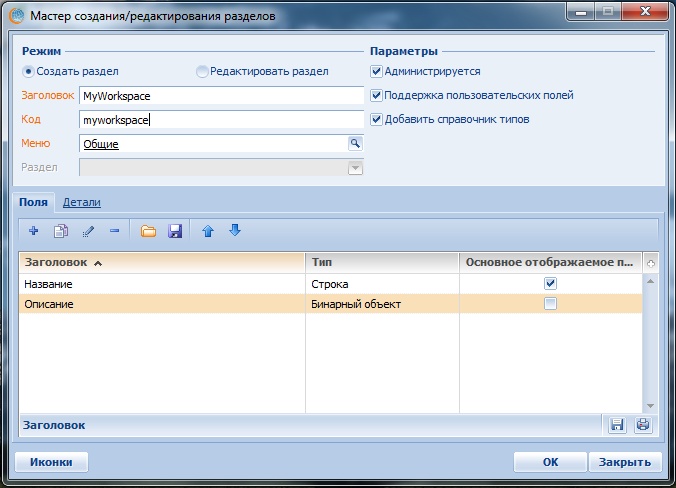This screenshot has height=488, width=676.
Task: Save with floppy disk toolbar icon
Action: (x=175, y=231)
